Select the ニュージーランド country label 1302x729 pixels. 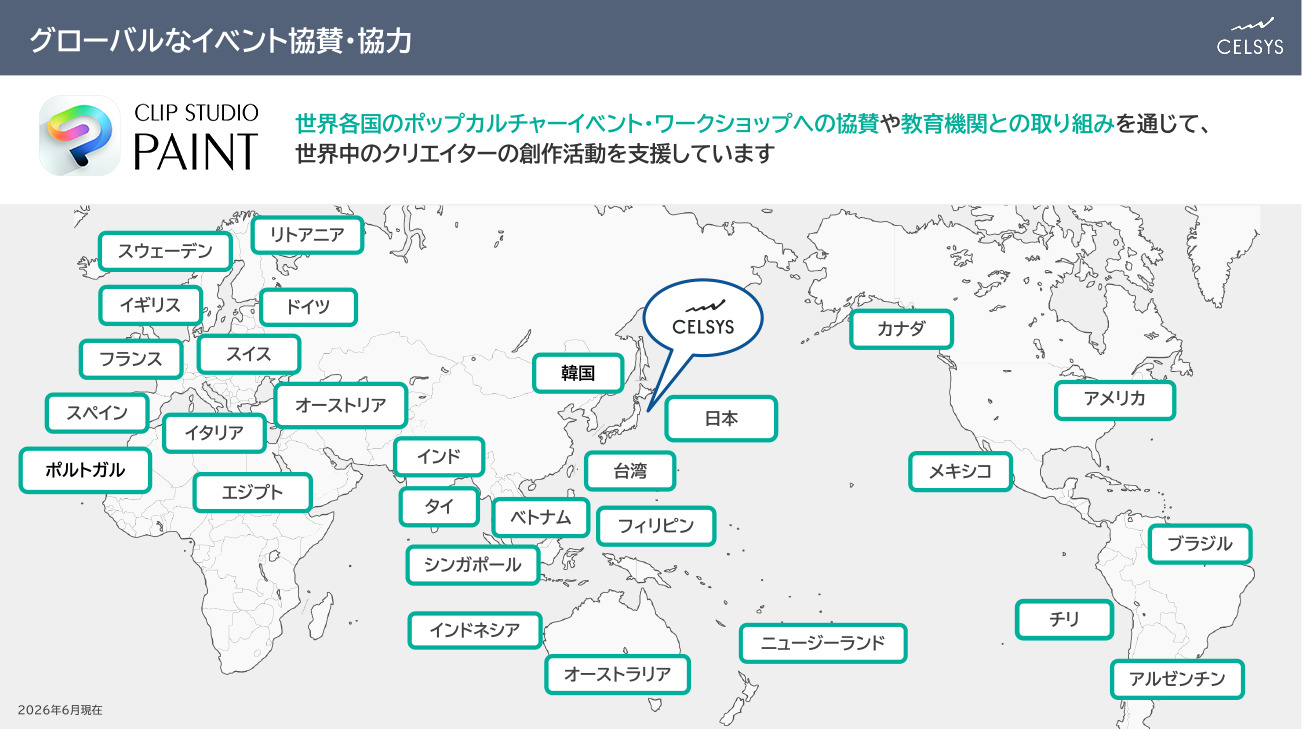coord(823,643)
